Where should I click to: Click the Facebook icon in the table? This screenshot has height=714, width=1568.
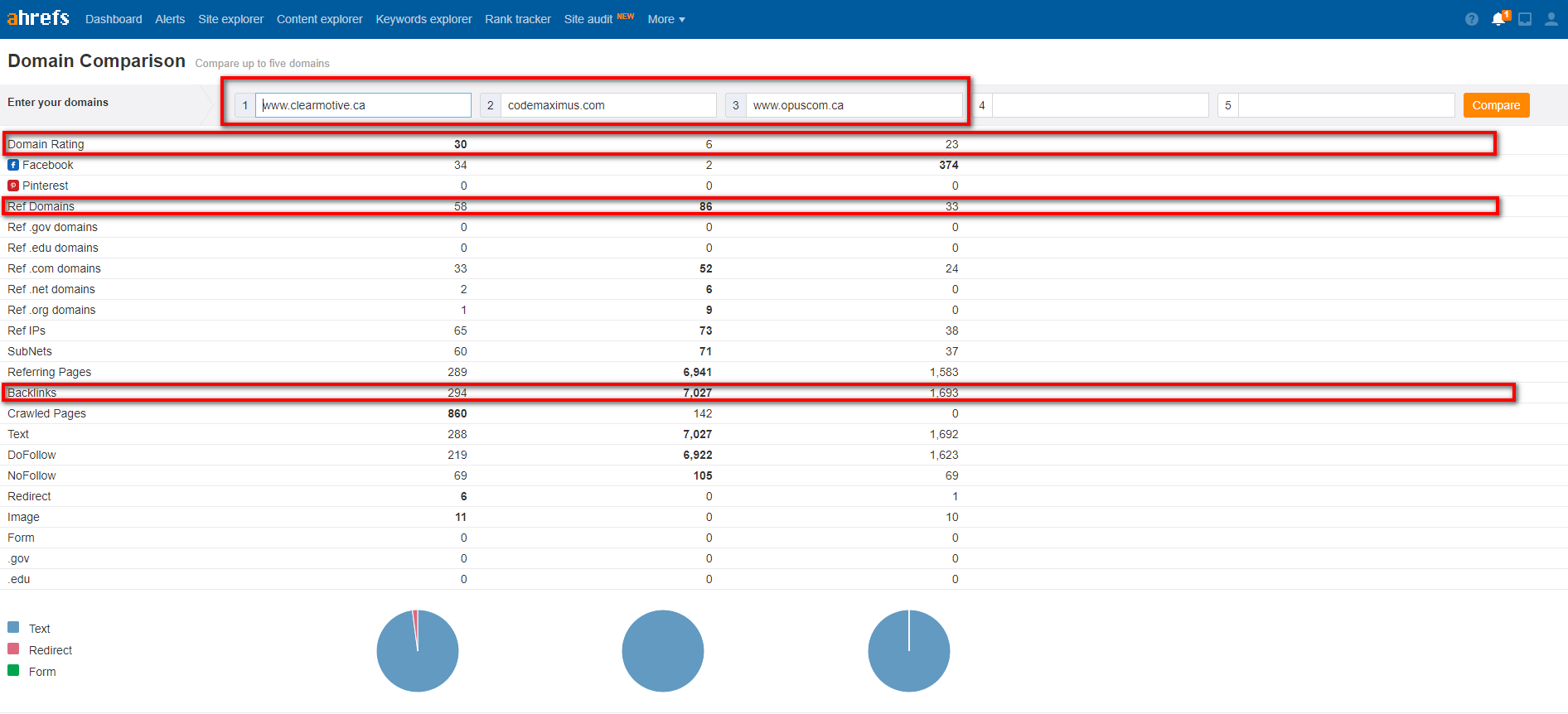(13, 165)
